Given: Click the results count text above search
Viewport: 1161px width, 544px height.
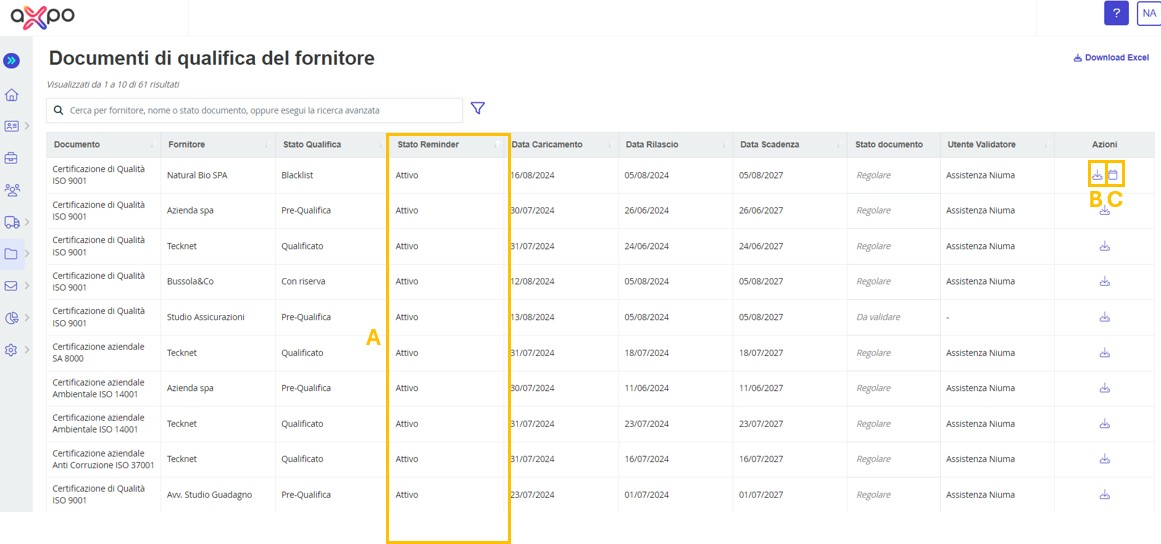Looking at the screenshot, I should tap(113, 84).
